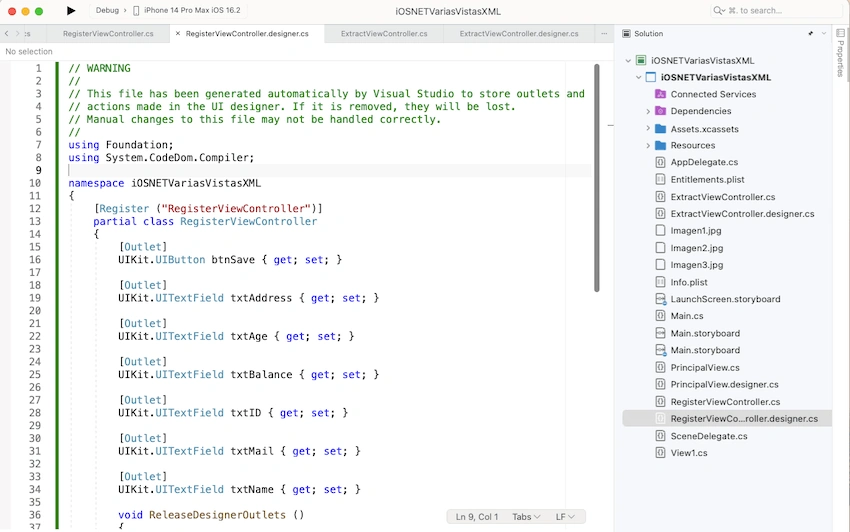Image resolution: width=850 pixels, height=532 pixels.
Task: Click 'ReleaseDesignerOutlets' method name in code
Action: click(217, 515)
